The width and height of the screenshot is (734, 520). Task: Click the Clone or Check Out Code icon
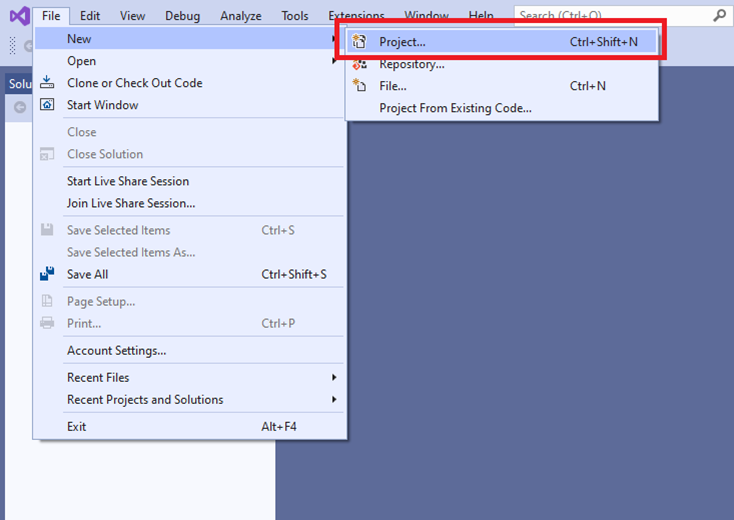47,83
